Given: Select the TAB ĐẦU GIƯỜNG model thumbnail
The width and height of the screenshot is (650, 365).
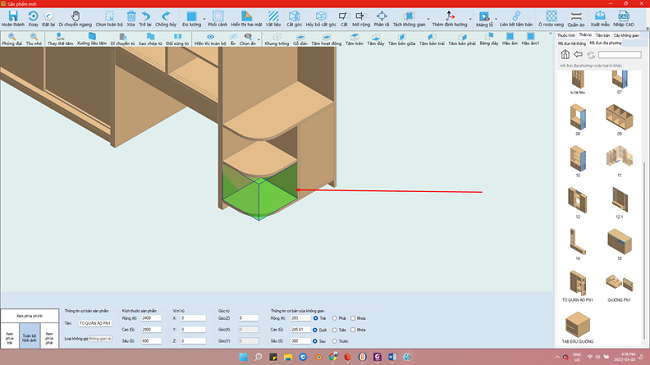Looking at the screenshot, I should [577, 328].
